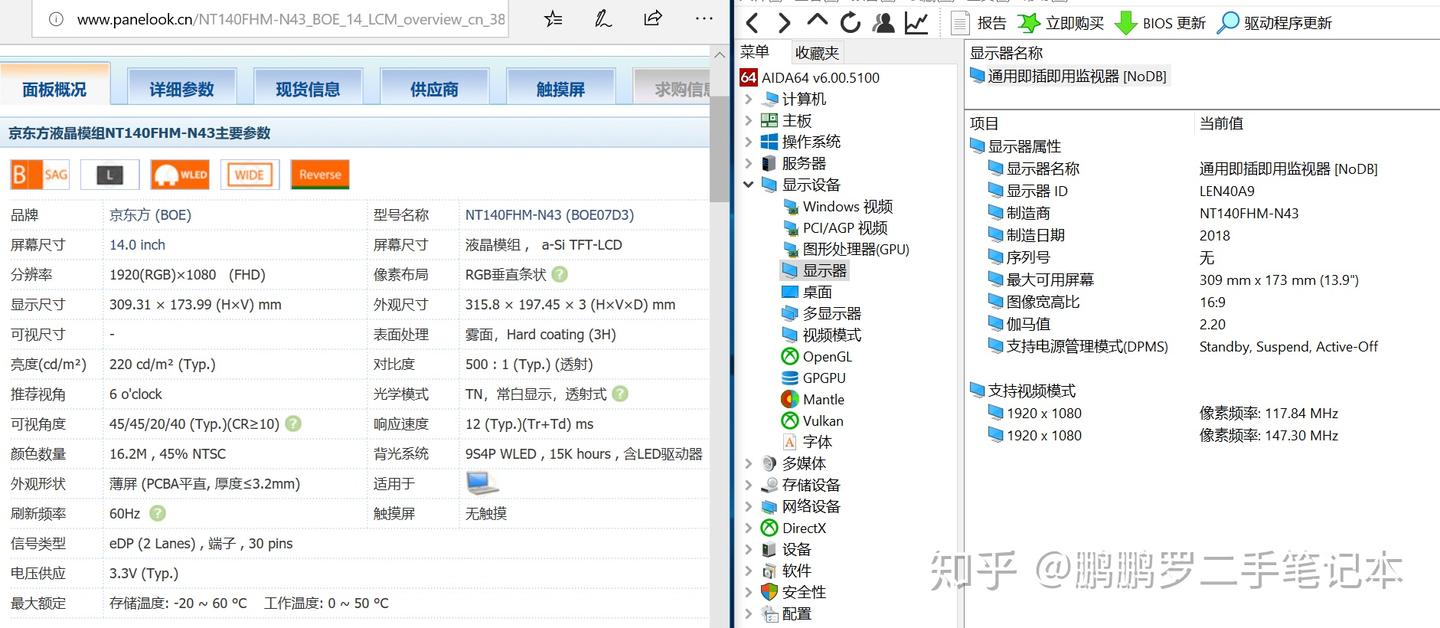Image resolution: width=1440 pixels, height=628 pixels.
Task: Click the WLED backlight badge on the panel page
Action: (x=180, y=174)
